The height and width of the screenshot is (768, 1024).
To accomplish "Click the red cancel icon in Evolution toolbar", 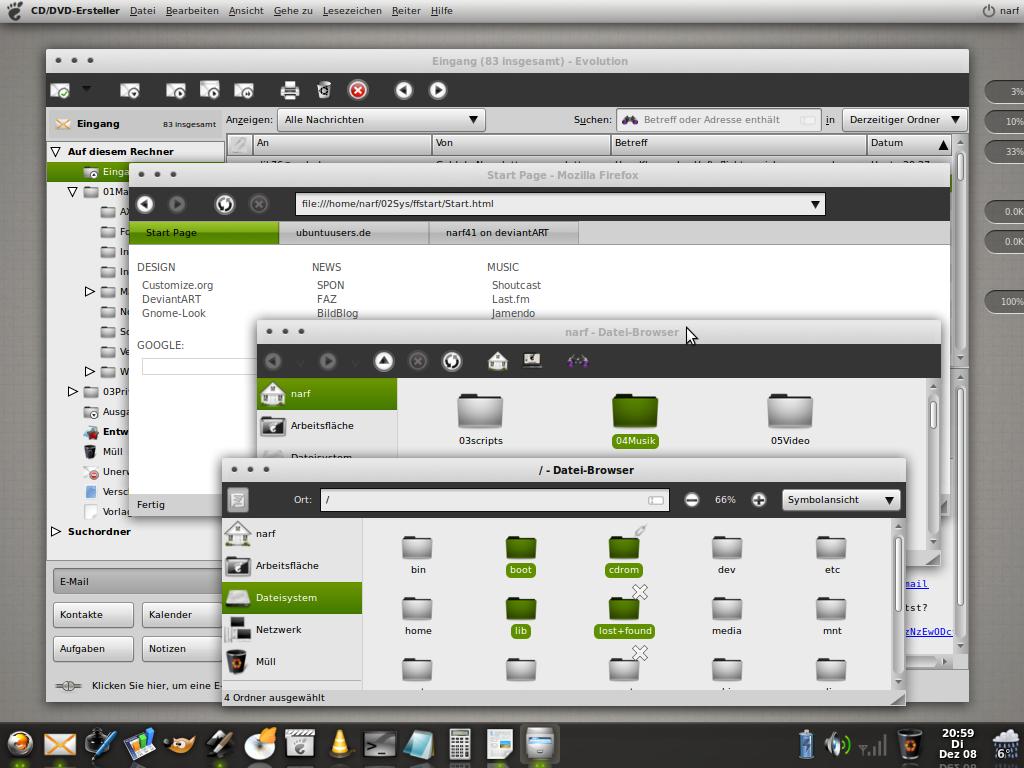I will coord(358,90).
